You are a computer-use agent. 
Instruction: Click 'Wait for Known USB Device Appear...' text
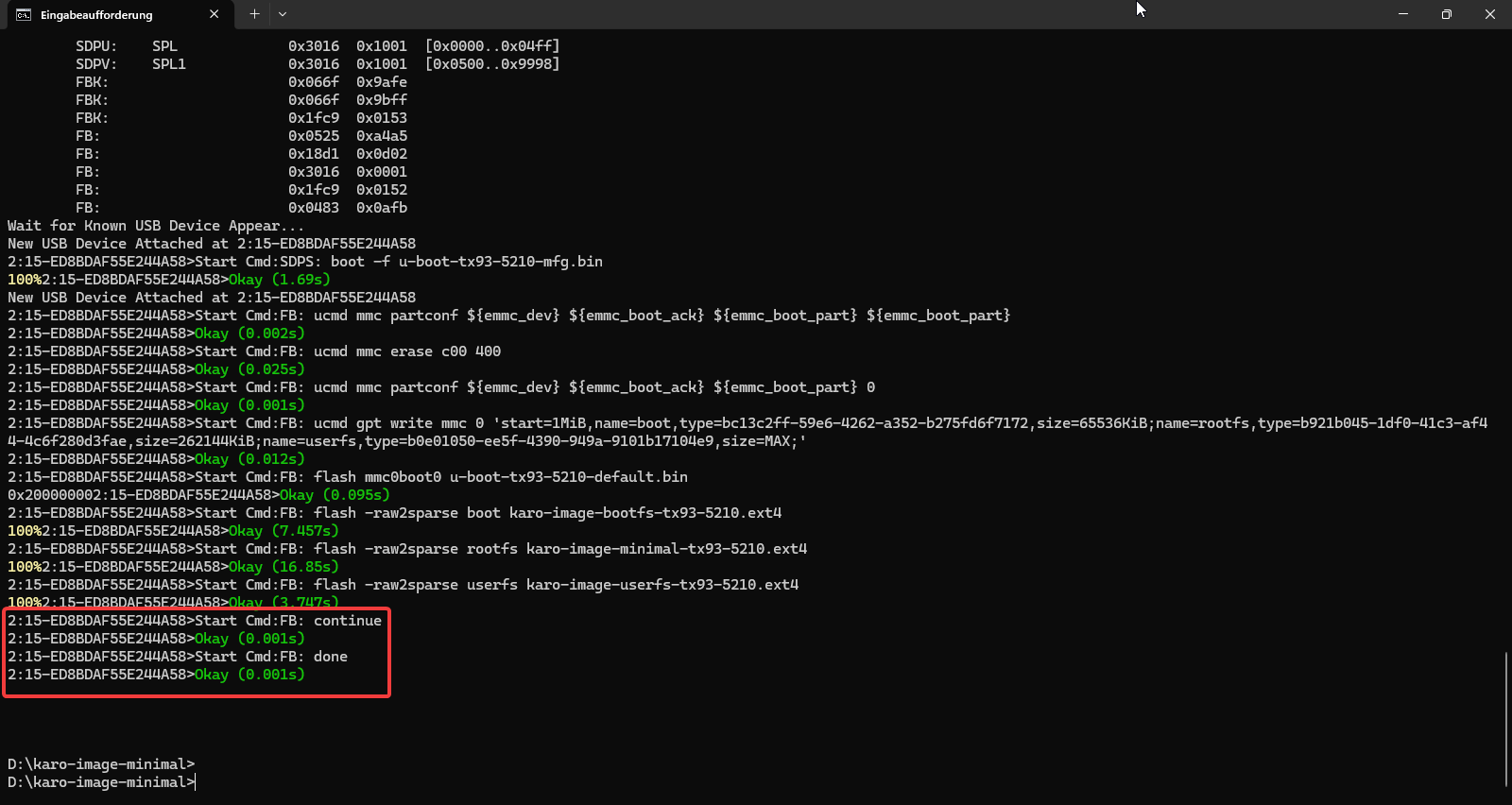point(156,226)
